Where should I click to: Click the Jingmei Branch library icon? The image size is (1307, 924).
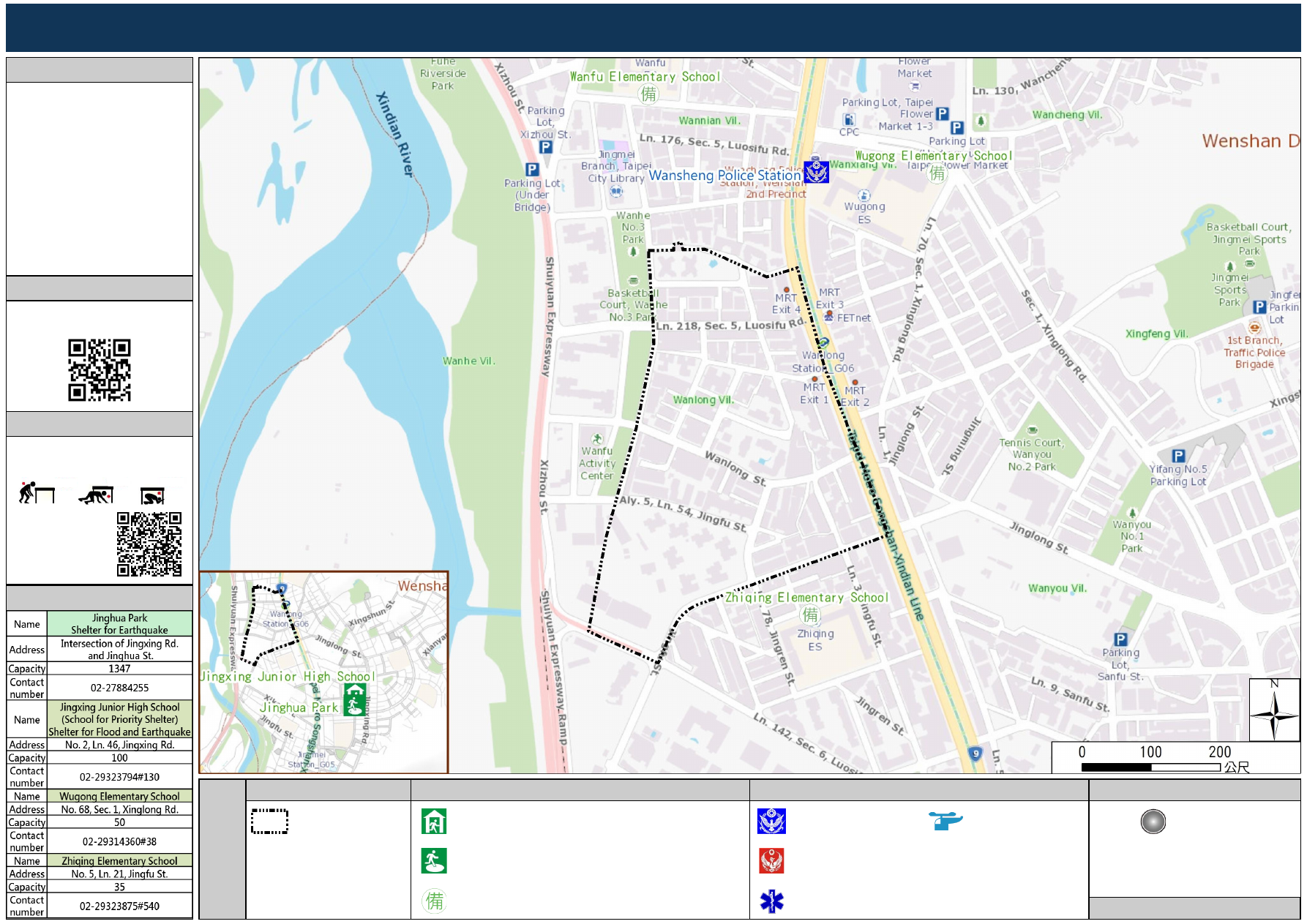pos(616,192)
